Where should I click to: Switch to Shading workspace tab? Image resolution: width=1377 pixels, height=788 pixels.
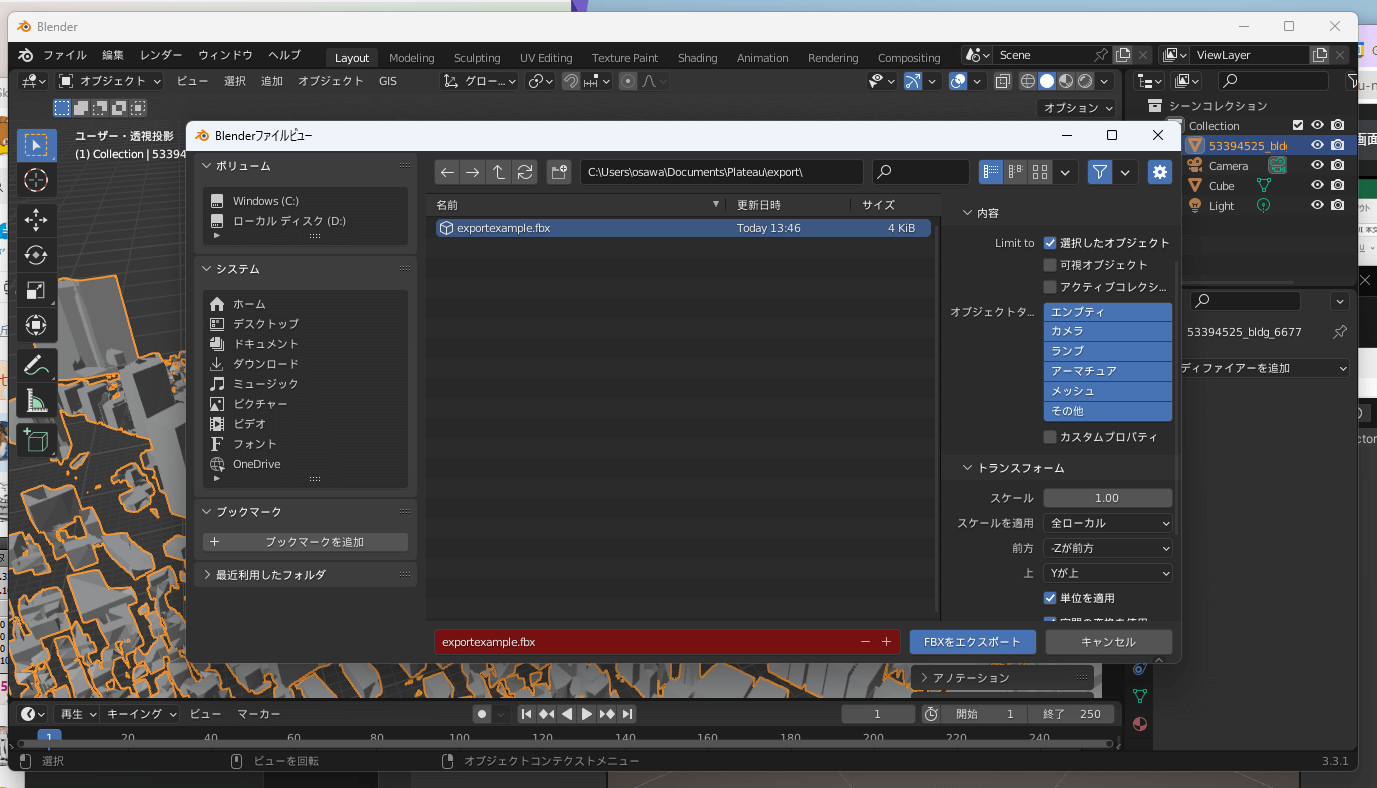(x=697, y=58)
